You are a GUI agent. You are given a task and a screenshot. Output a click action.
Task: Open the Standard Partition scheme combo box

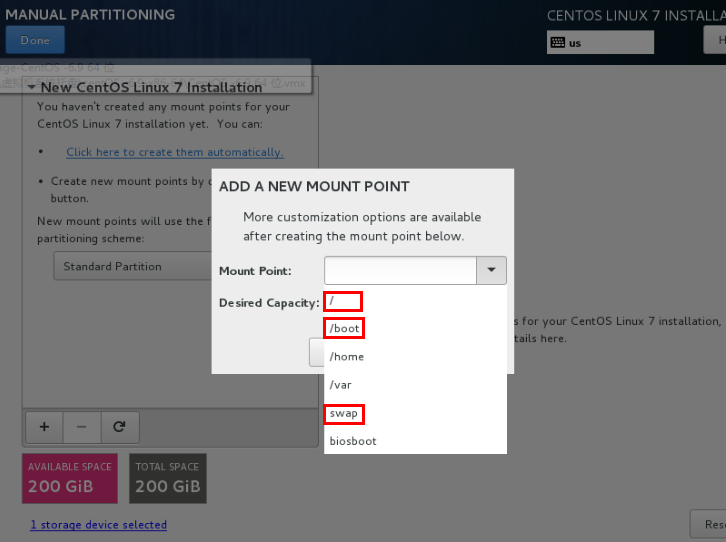click(x=132, y=266)
